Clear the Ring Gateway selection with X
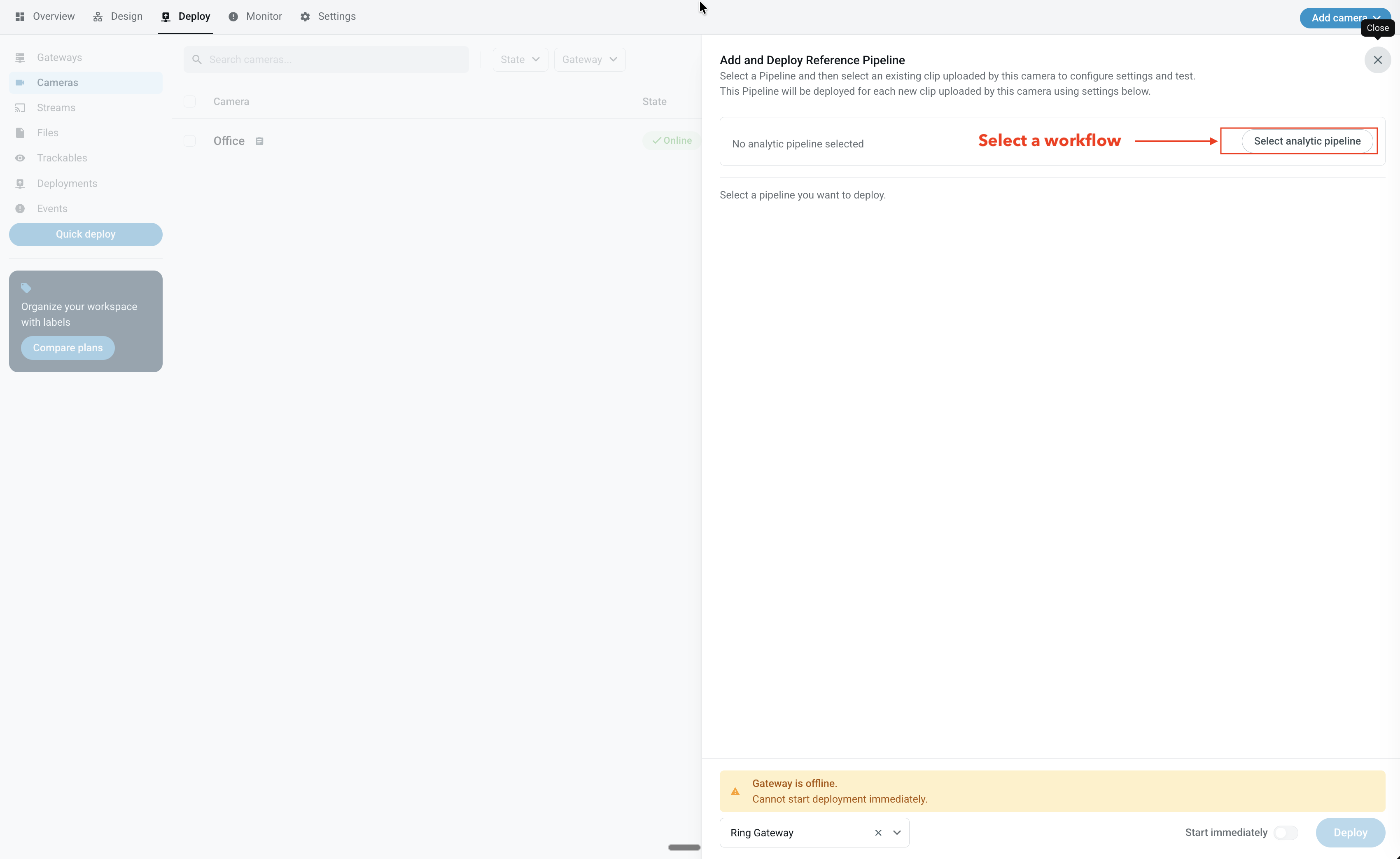The width and height of the screenshot is (1400, 859). (878, 832)
